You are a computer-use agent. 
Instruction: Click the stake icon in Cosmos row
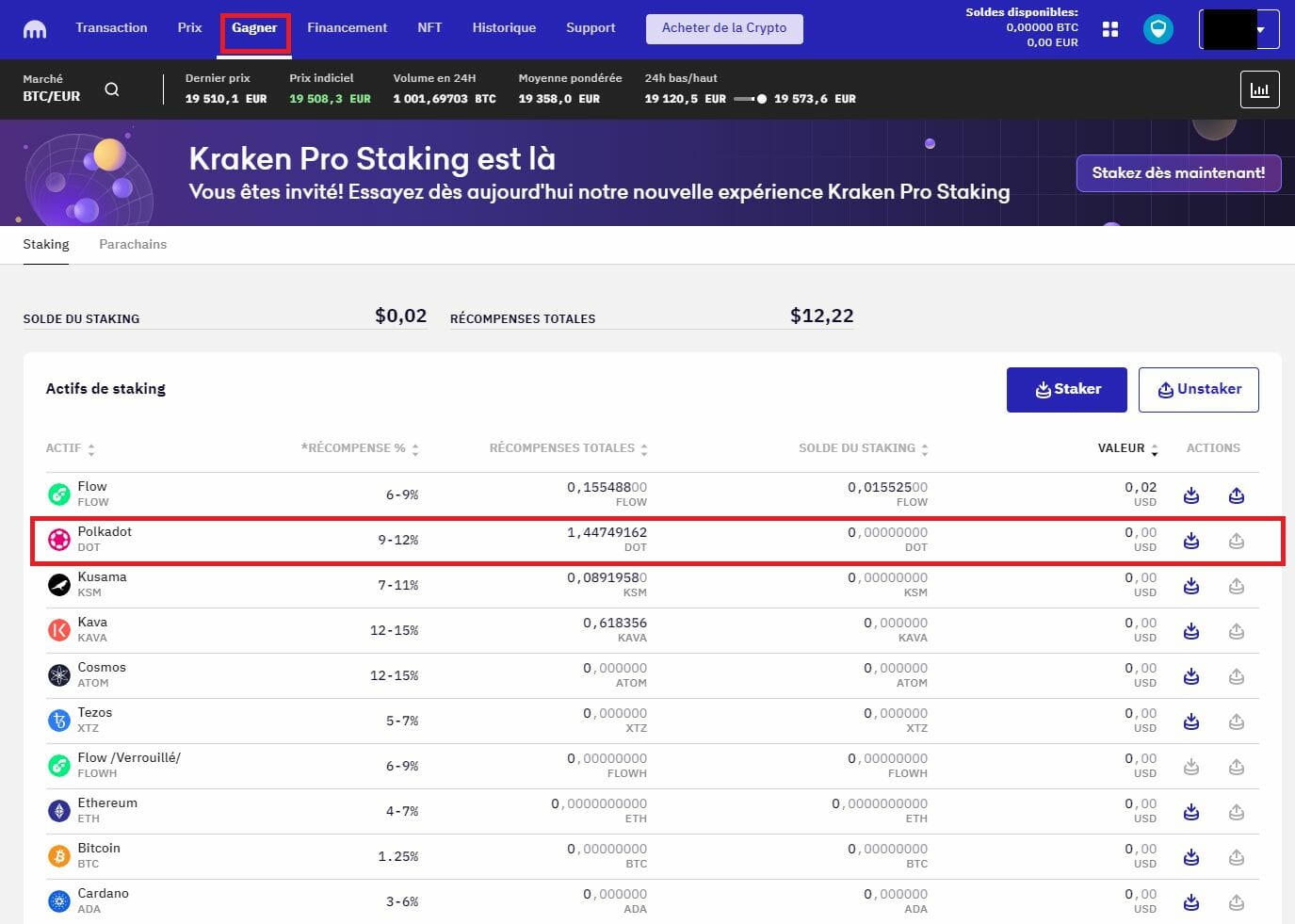[x=1191, y=676]
